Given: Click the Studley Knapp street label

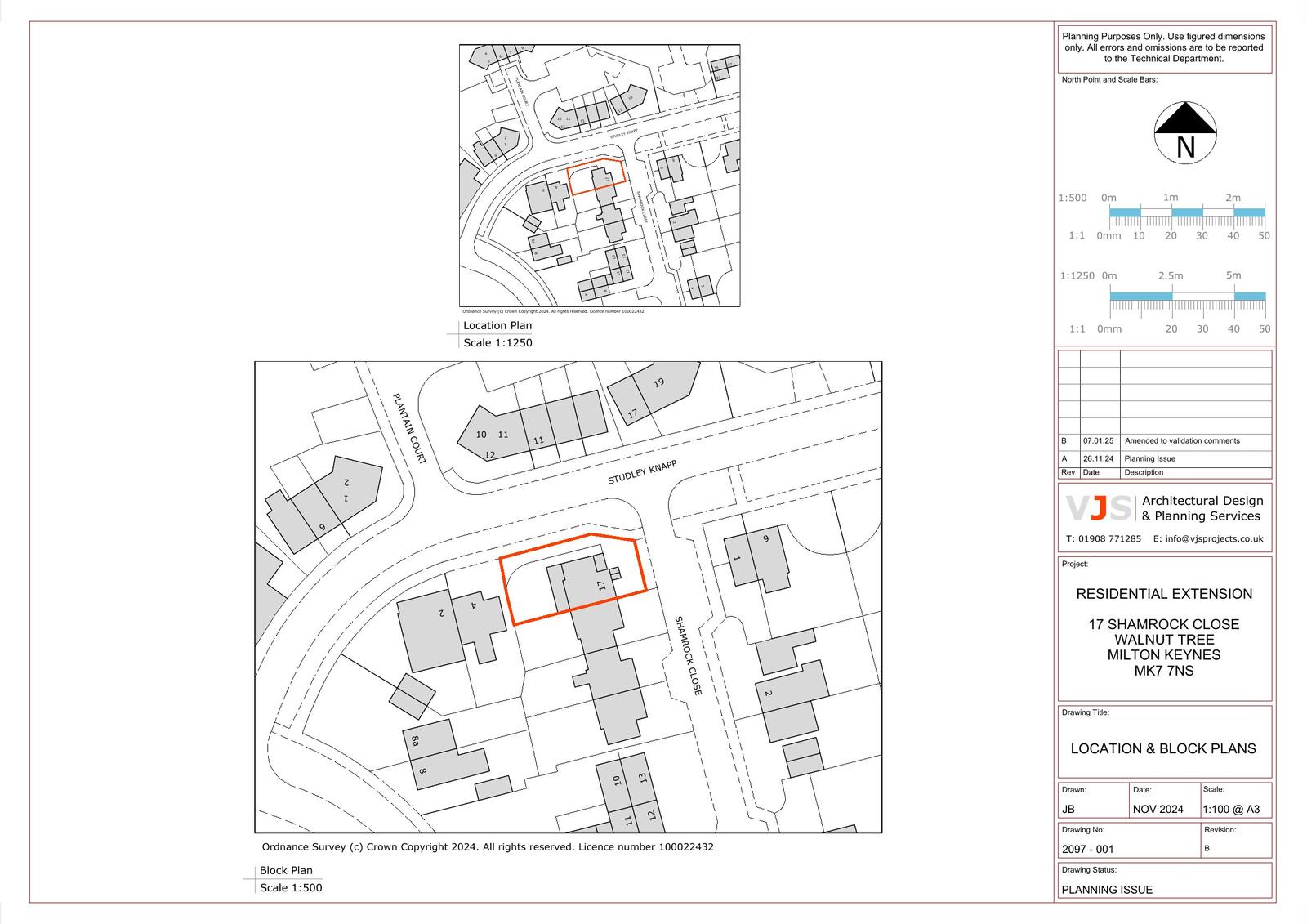Looking at the screenshot, I should pyautogui.click(x=642, y=472).
